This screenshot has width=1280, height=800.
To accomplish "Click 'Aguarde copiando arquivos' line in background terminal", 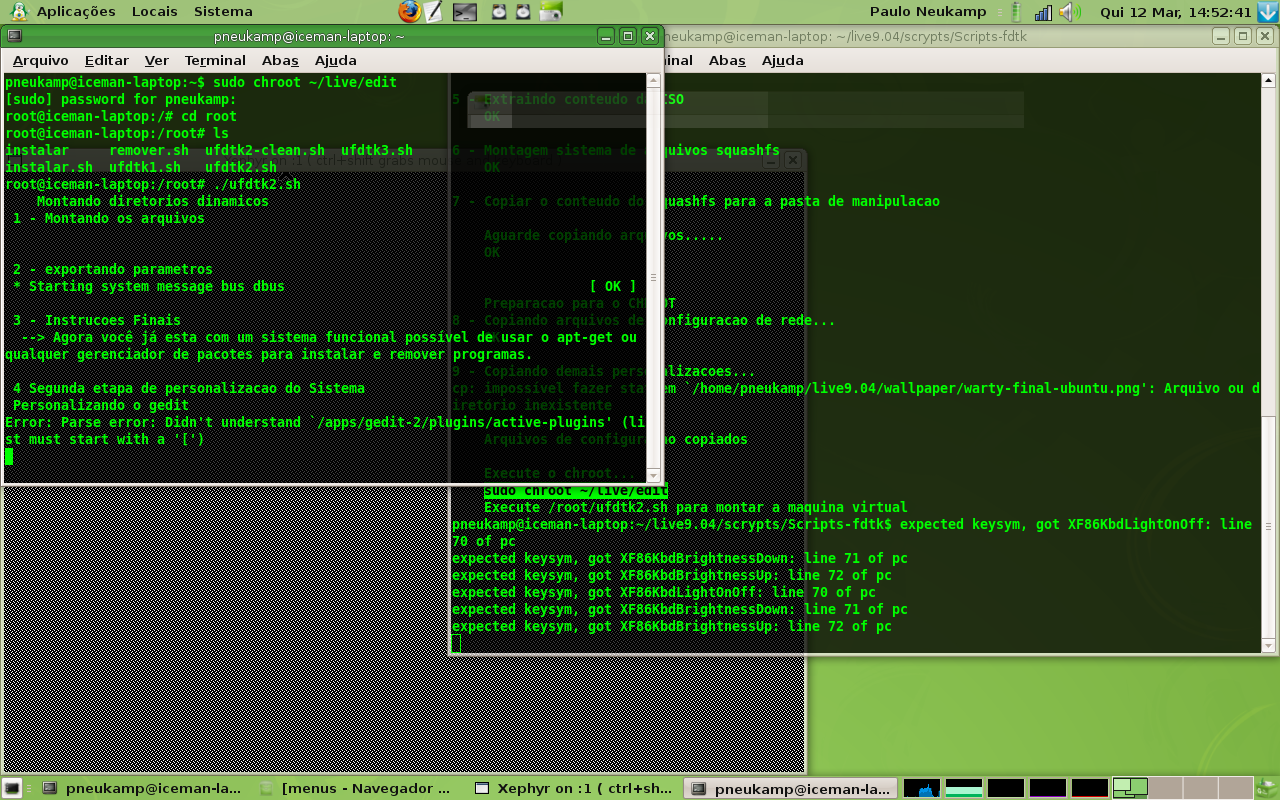I will click(x=604, y=235).
